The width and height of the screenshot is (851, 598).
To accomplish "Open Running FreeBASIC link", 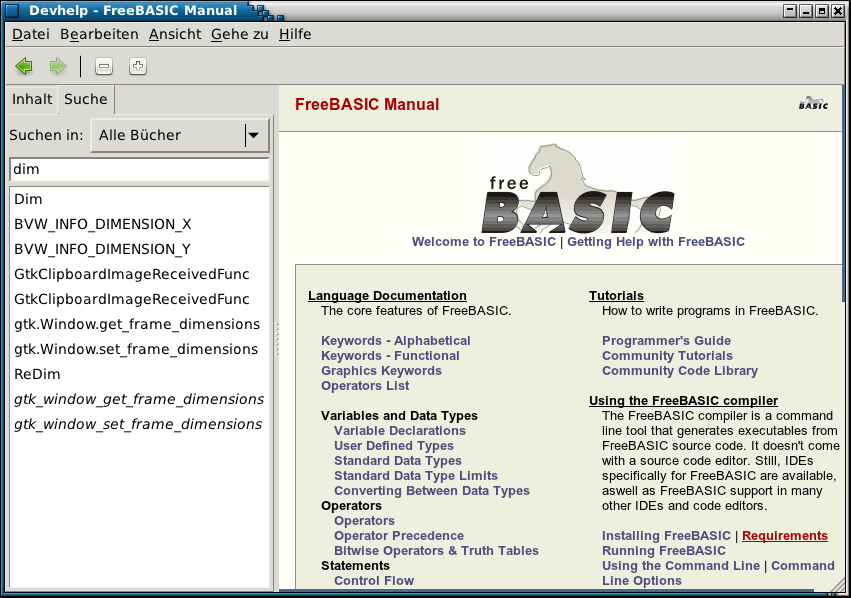I will [x=664, y=551].
